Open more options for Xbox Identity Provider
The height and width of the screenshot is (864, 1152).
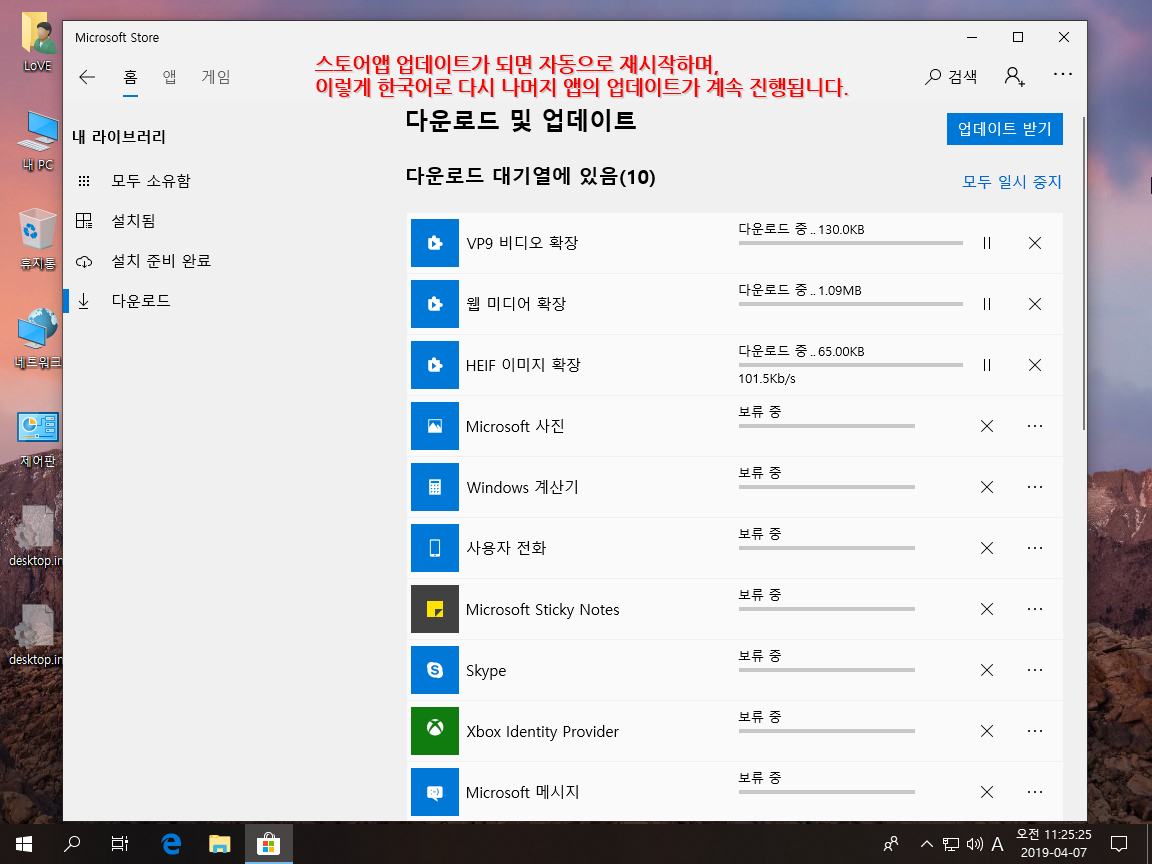[1034, 731]
